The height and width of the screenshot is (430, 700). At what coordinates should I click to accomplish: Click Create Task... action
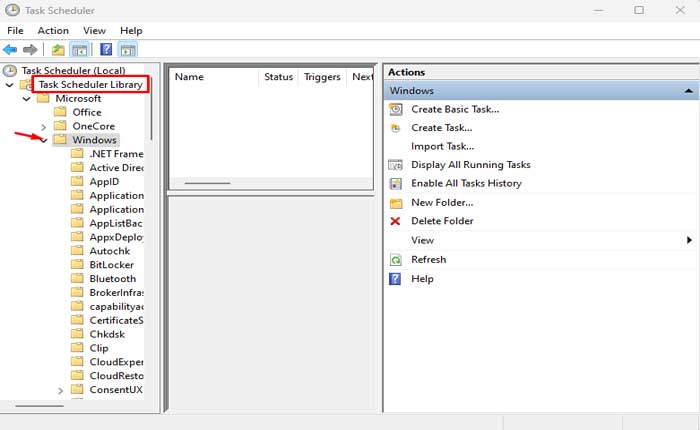pos(442,128)
